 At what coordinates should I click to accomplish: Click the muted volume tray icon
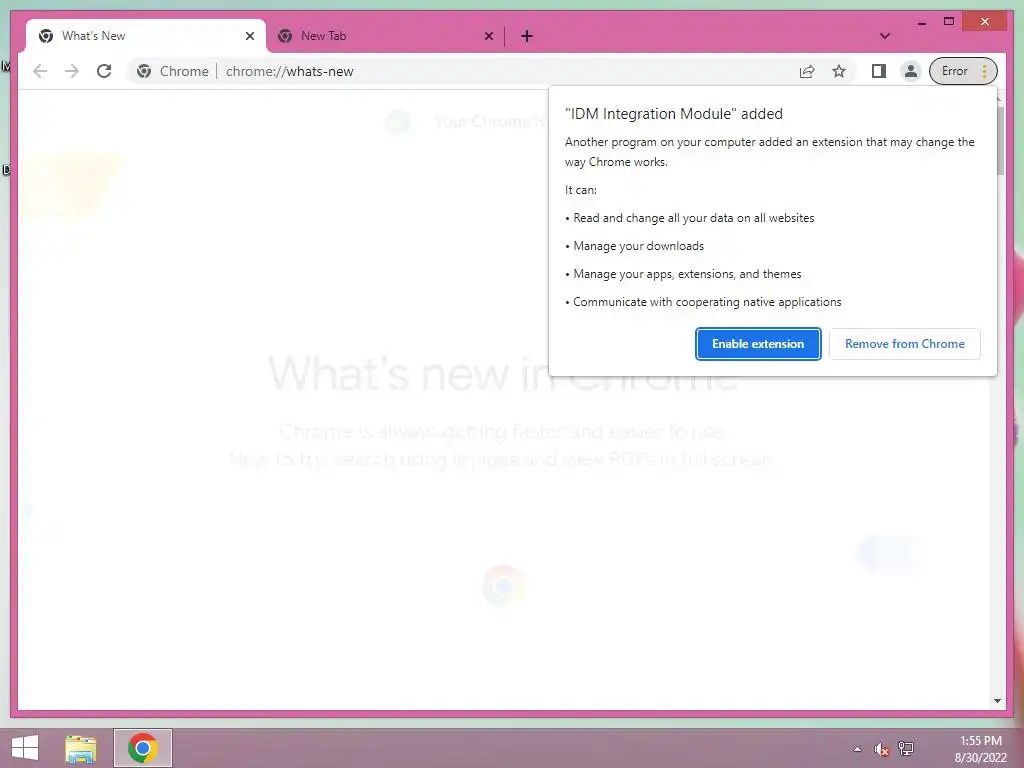[882, 749]
